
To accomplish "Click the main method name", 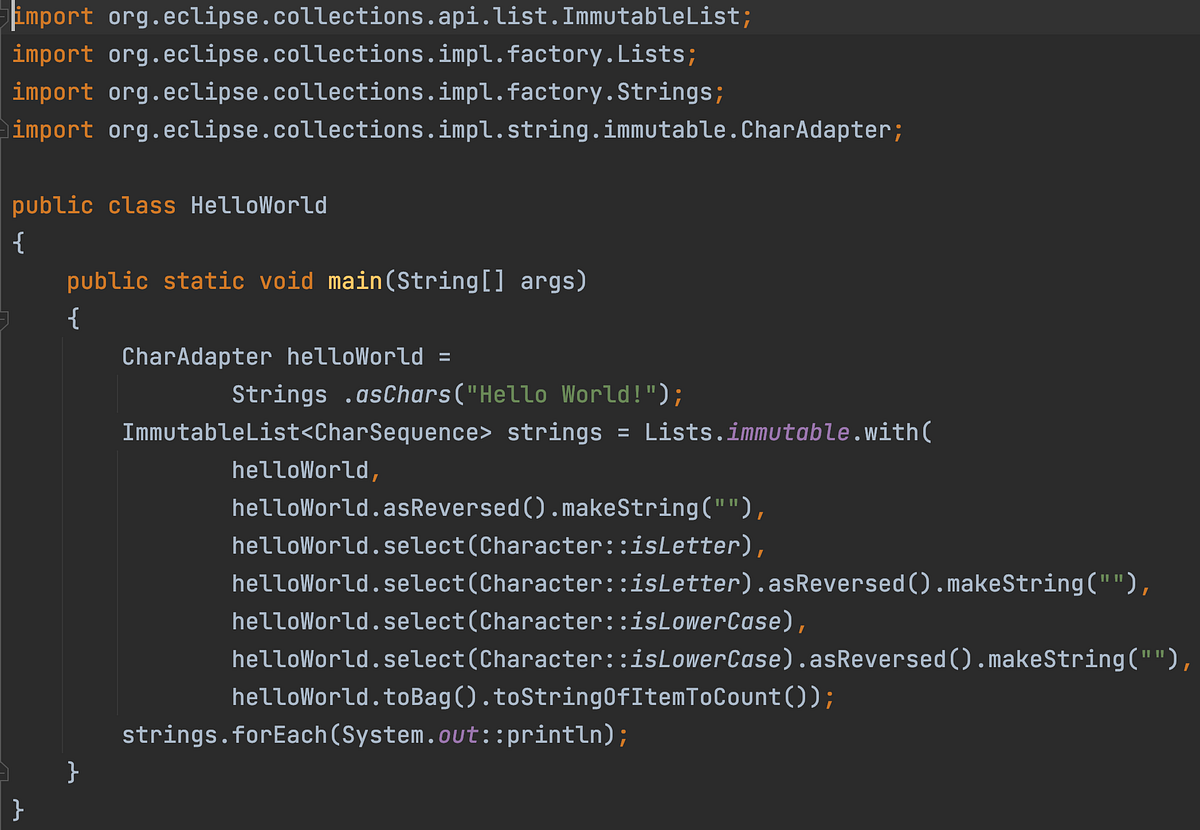I will 355,282.
